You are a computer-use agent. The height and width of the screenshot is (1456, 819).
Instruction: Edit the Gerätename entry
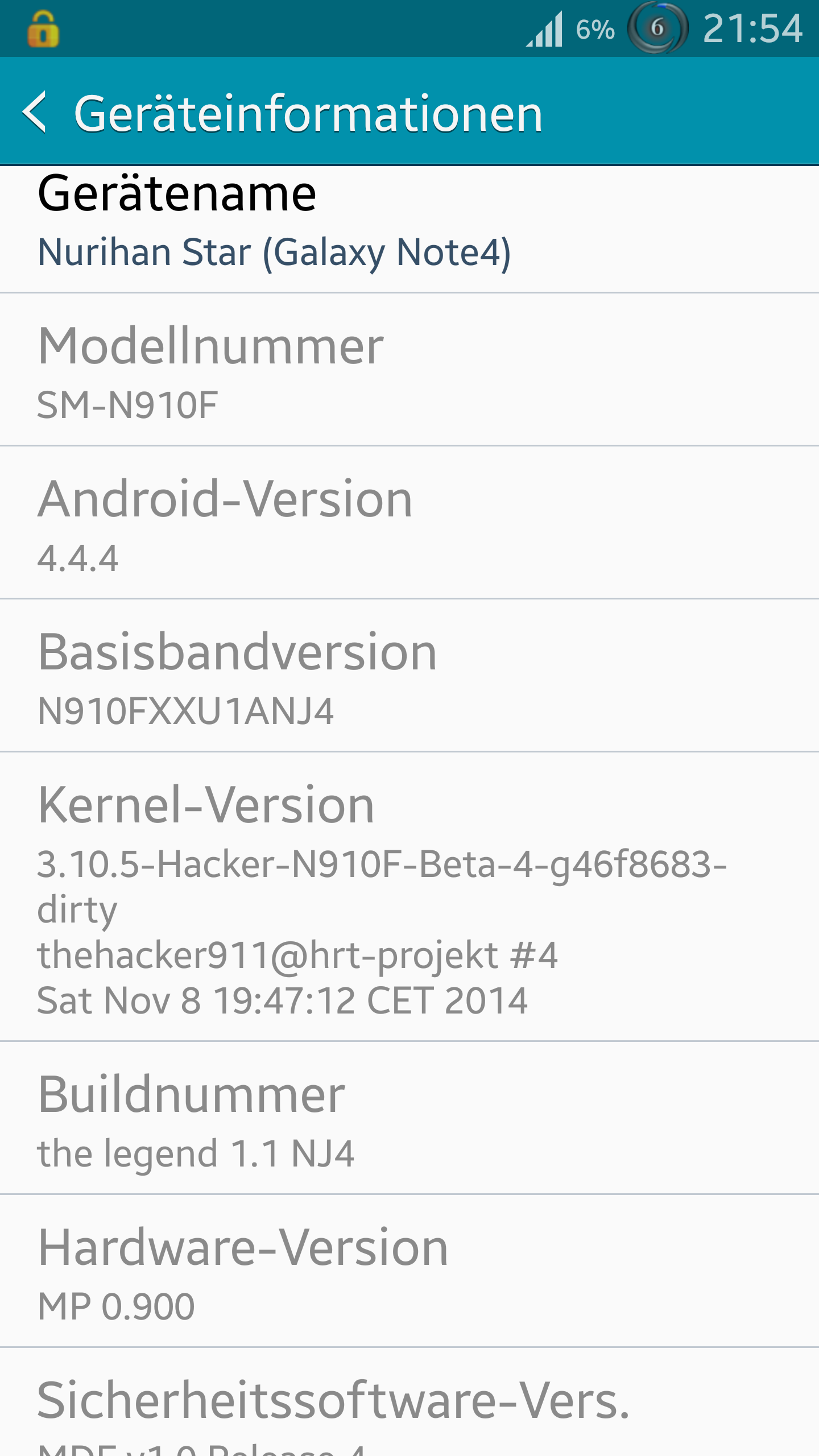pos(409,229)
